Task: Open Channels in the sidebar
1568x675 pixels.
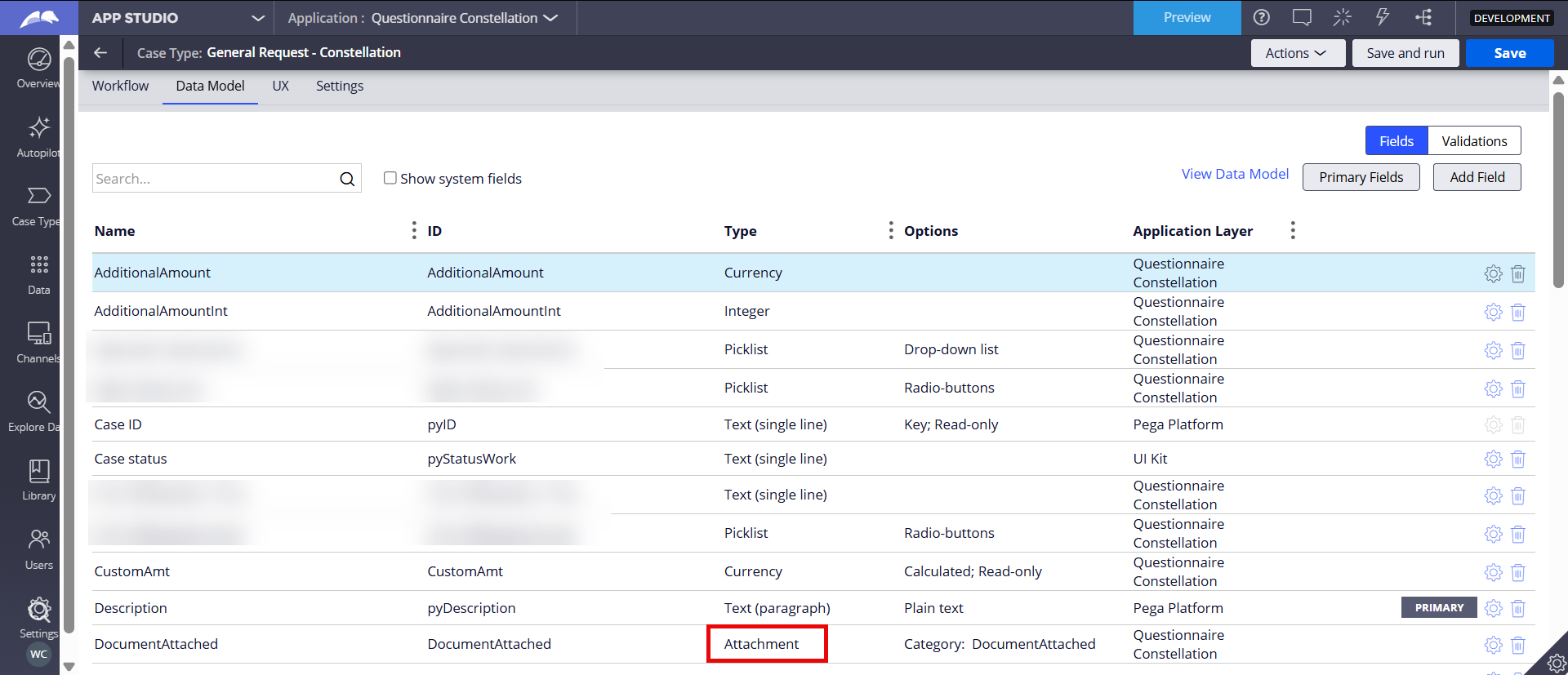Action: click(x=38, y=333)
